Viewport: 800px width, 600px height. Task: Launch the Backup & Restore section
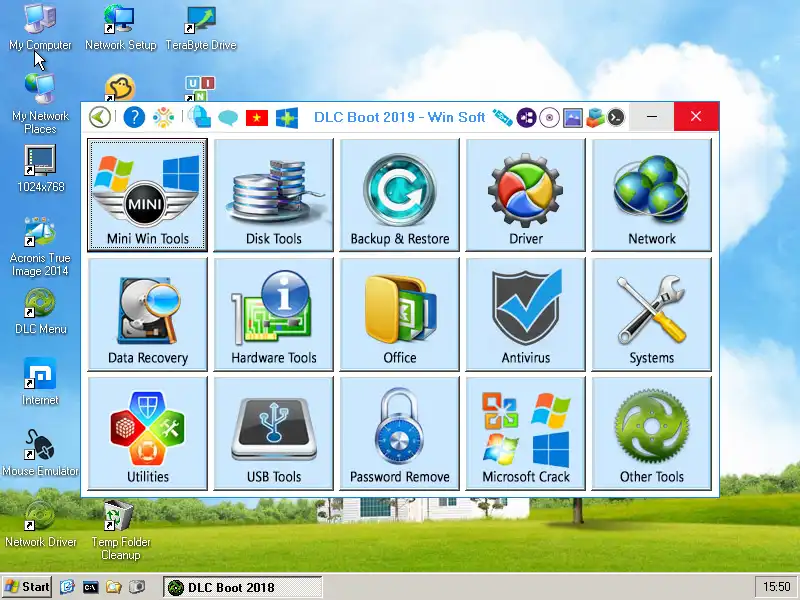click(399, 194)
